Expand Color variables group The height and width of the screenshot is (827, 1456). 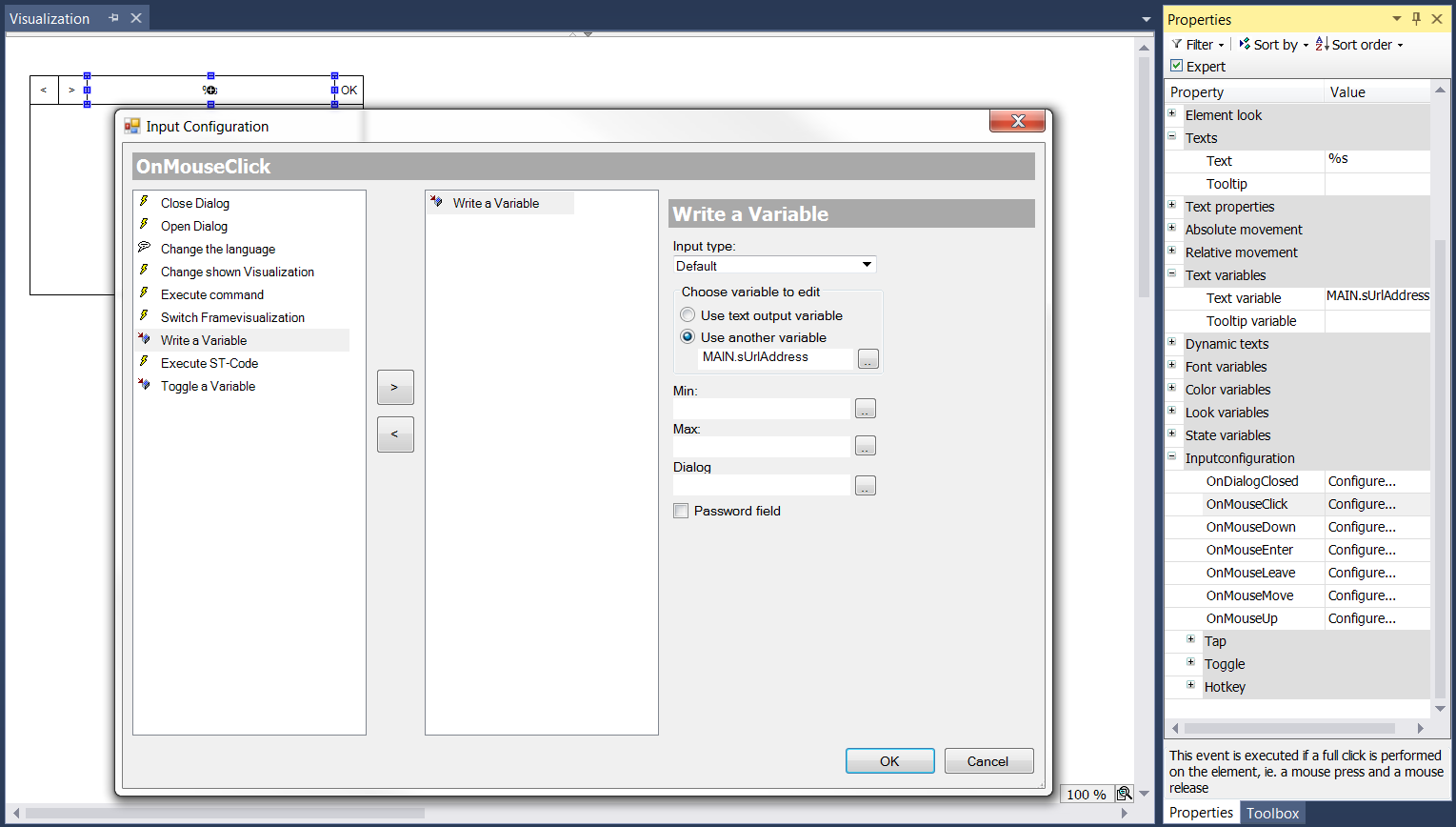pyautogui.click(x=1172, y=389)
